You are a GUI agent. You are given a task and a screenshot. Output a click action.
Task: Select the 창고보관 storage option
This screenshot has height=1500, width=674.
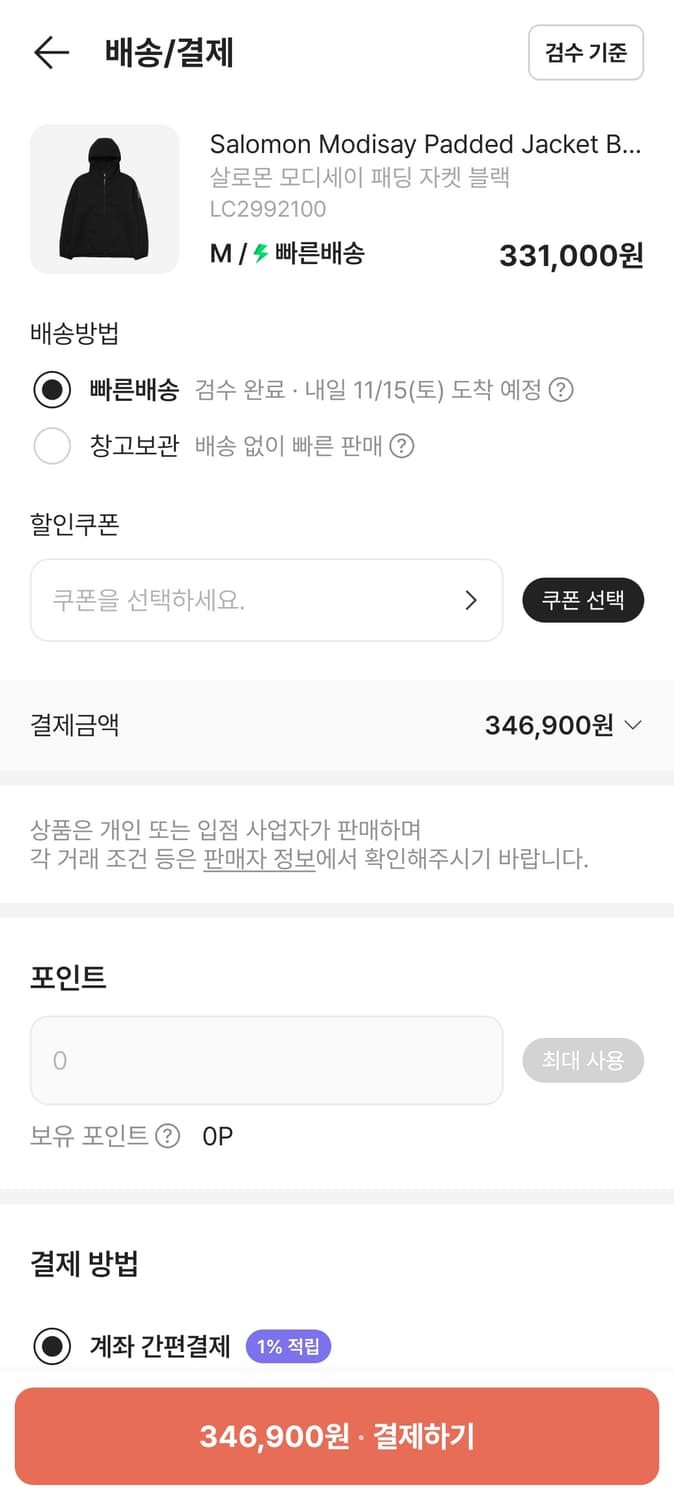click(x=53, y=446)
